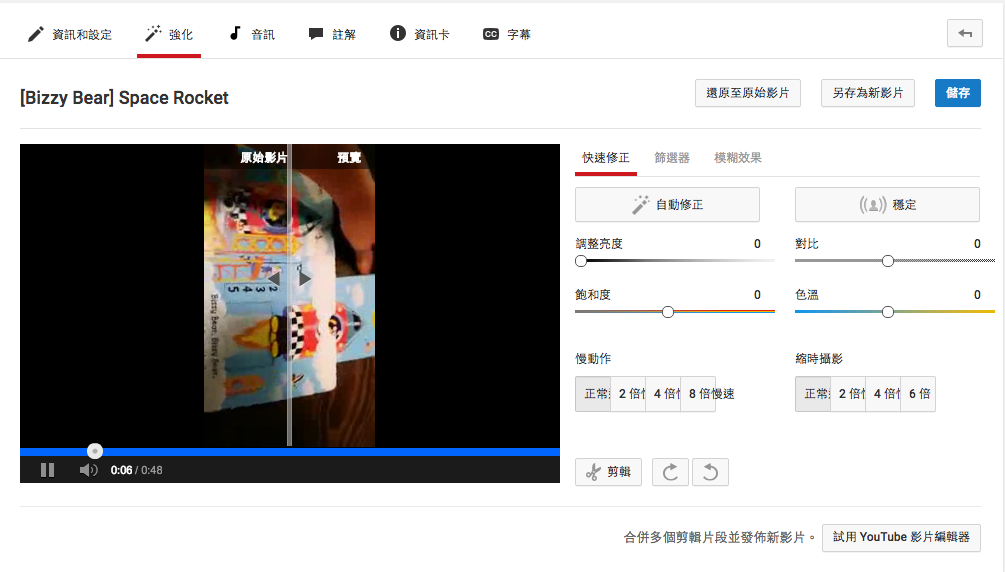This screenshot has width=1005, height=572.
Task: Click the 0:06 / 0:48 time display
Action: click(137, 470)
